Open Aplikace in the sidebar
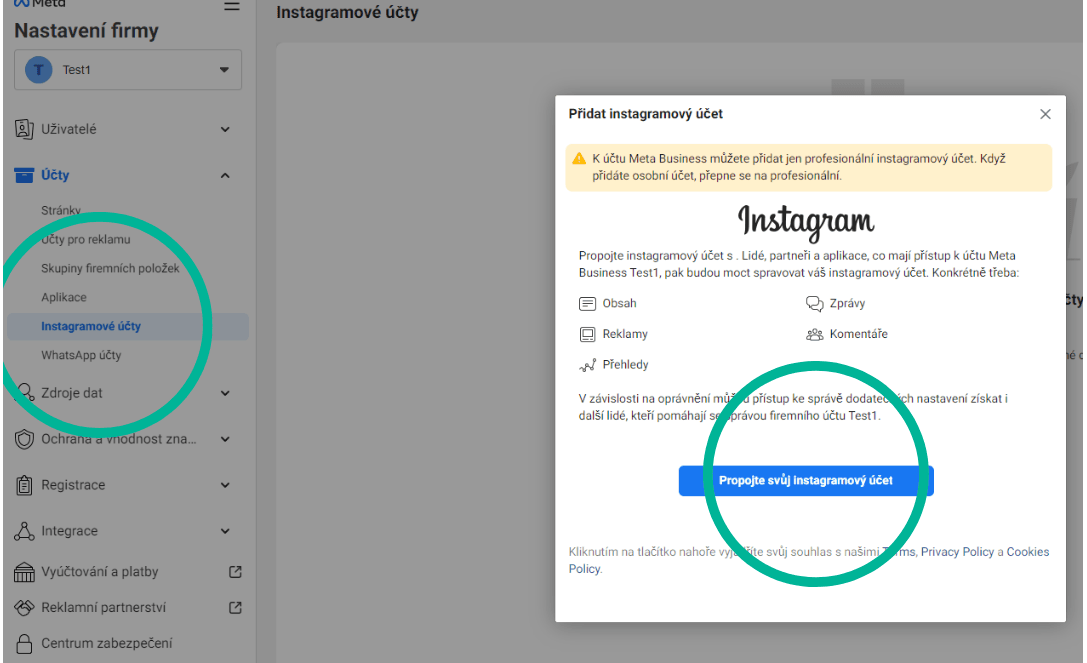Viewport: 1087px width, 663px height. coord(64,298)
